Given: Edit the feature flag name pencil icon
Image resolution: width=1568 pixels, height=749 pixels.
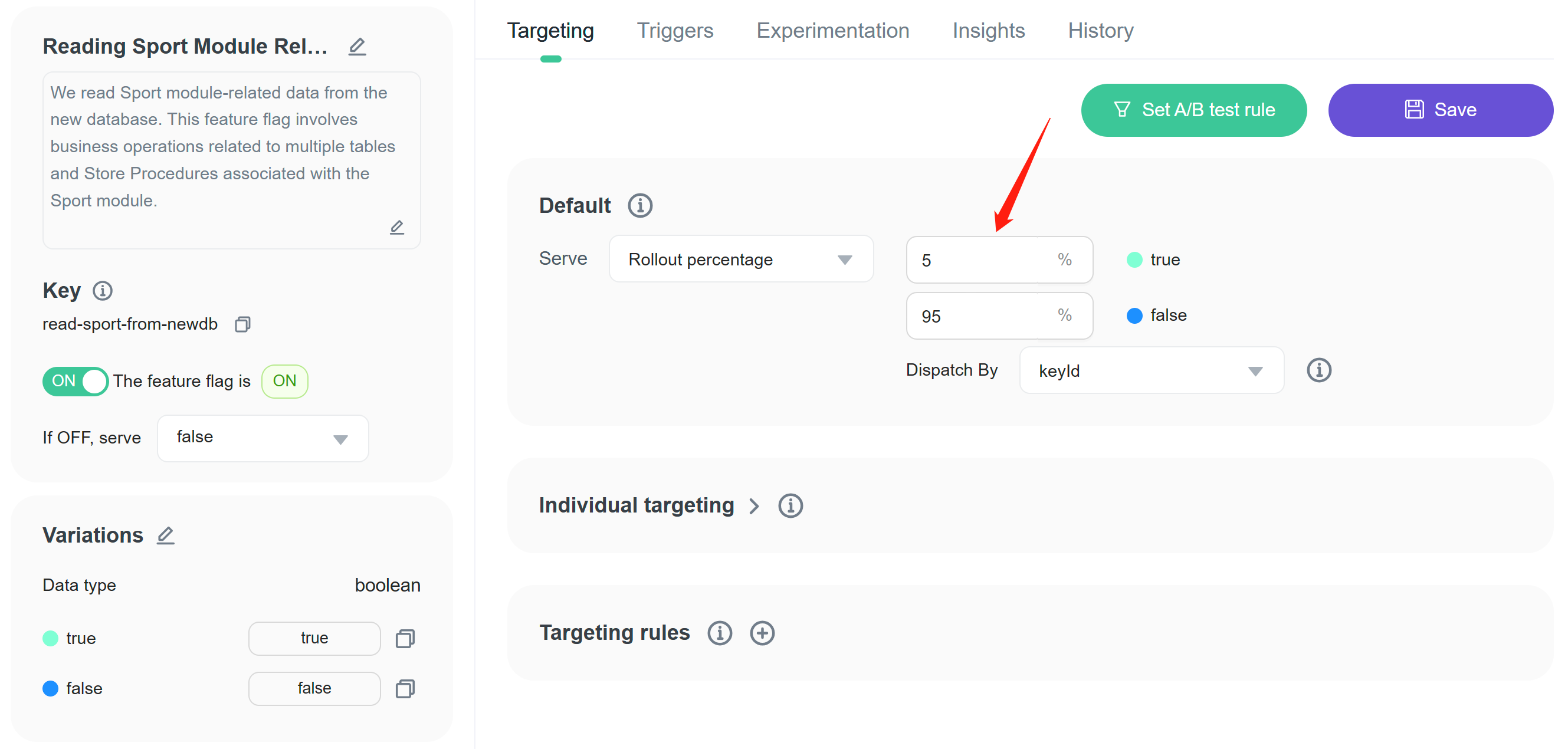Looking at the screenshot, I should point(357,47).
